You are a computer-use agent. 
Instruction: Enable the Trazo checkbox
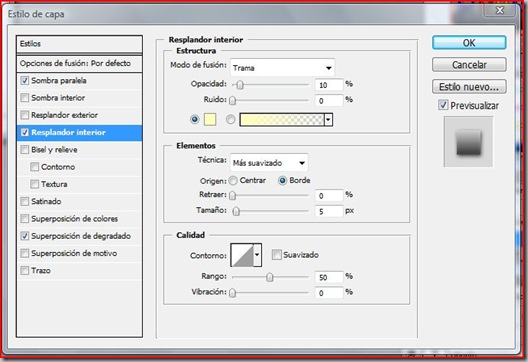tap(25, 270)
